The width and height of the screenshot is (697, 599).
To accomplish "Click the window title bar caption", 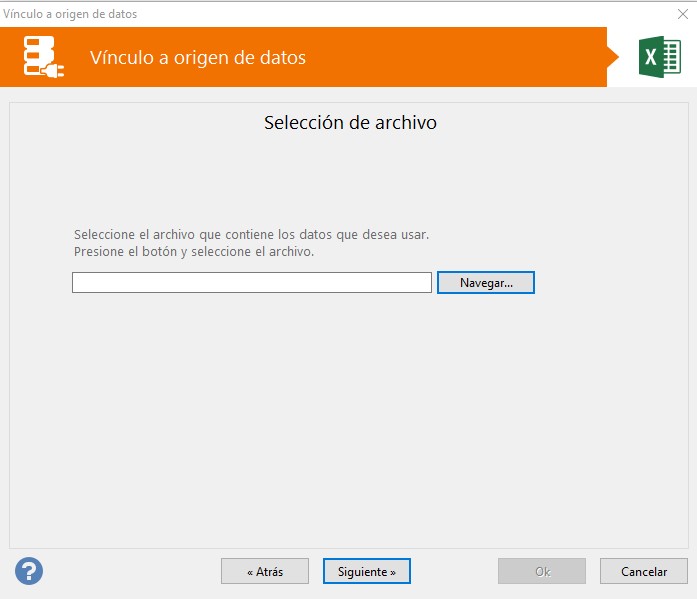I will [x=70, y=14].
